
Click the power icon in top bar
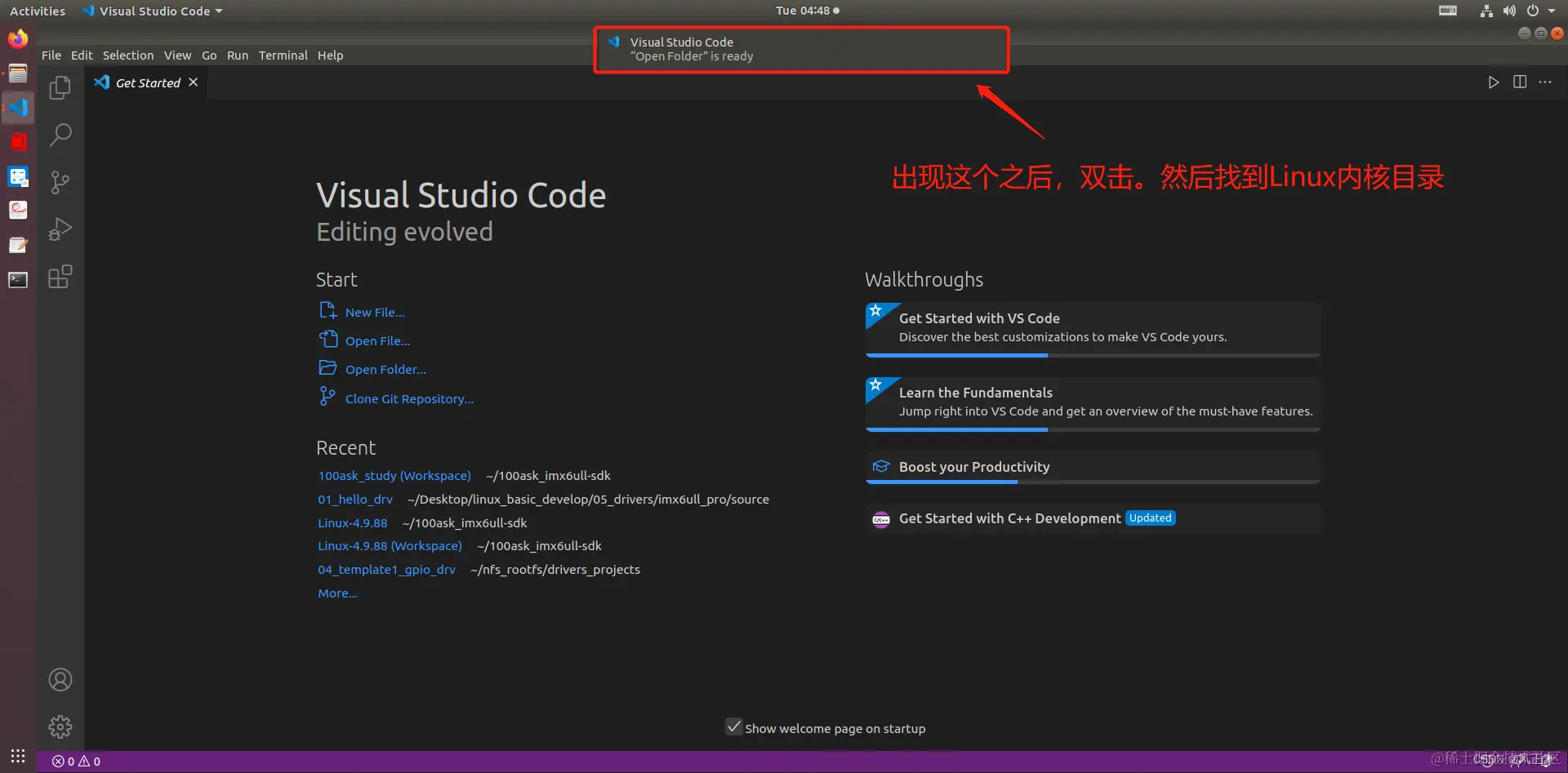1533,11
